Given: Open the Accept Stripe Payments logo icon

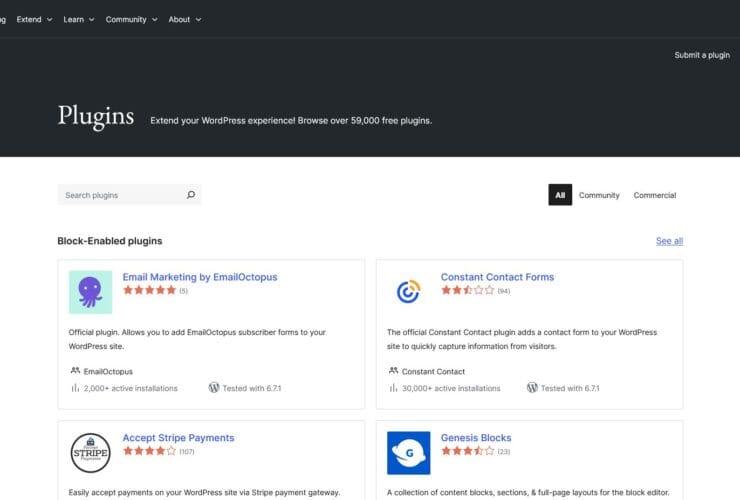Looking at the screenshot, I should (90, 453).
